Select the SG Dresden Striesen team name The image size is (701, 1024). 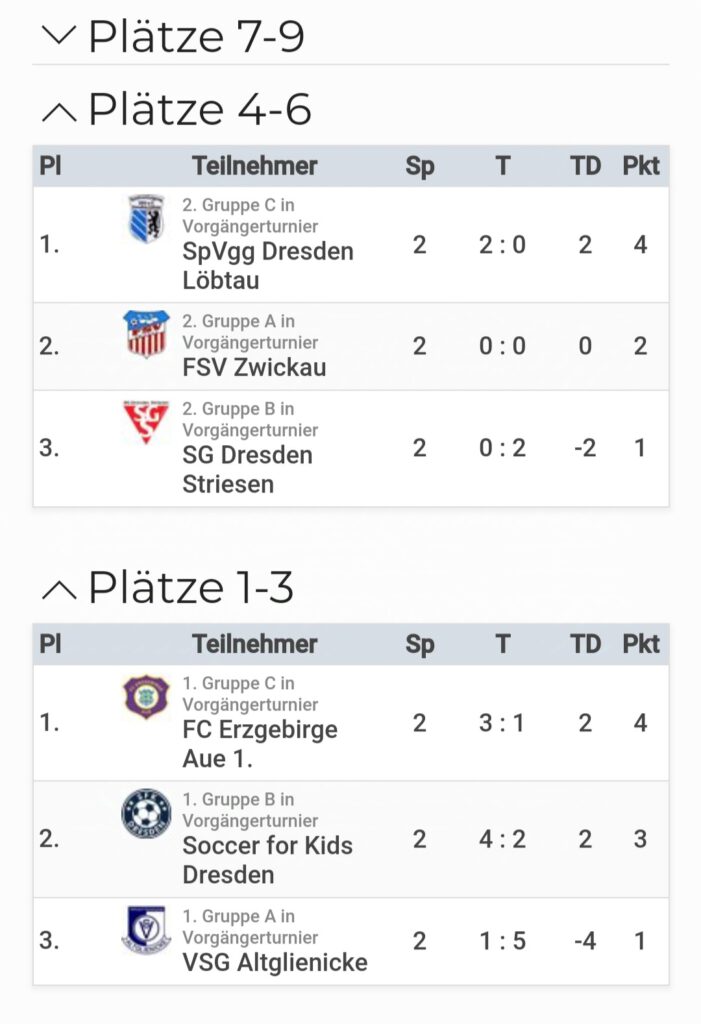coord(248,470)
